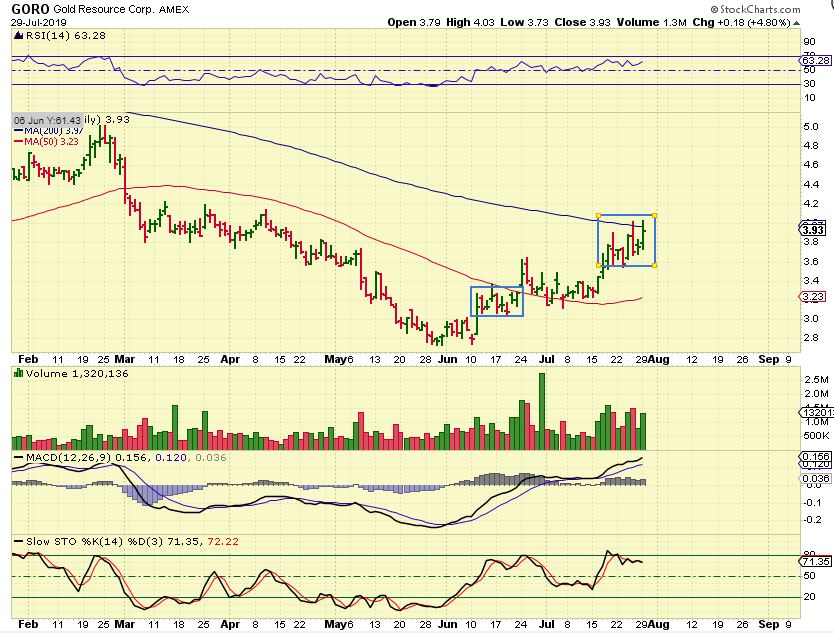Click the Chg +0.18 (+4.80%) readout
This screenshot has width=834, height=633.
click(x=741, y=22)
